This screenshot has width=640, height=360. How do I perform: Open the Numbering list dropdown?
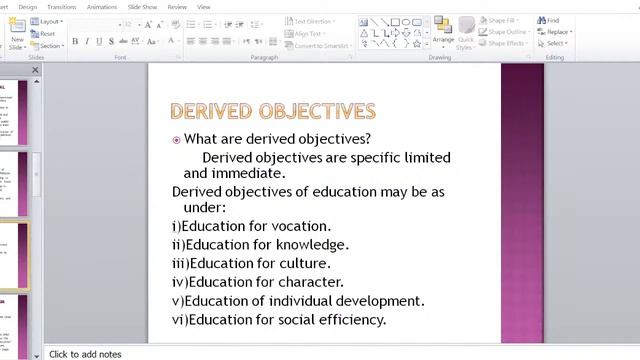210,25
